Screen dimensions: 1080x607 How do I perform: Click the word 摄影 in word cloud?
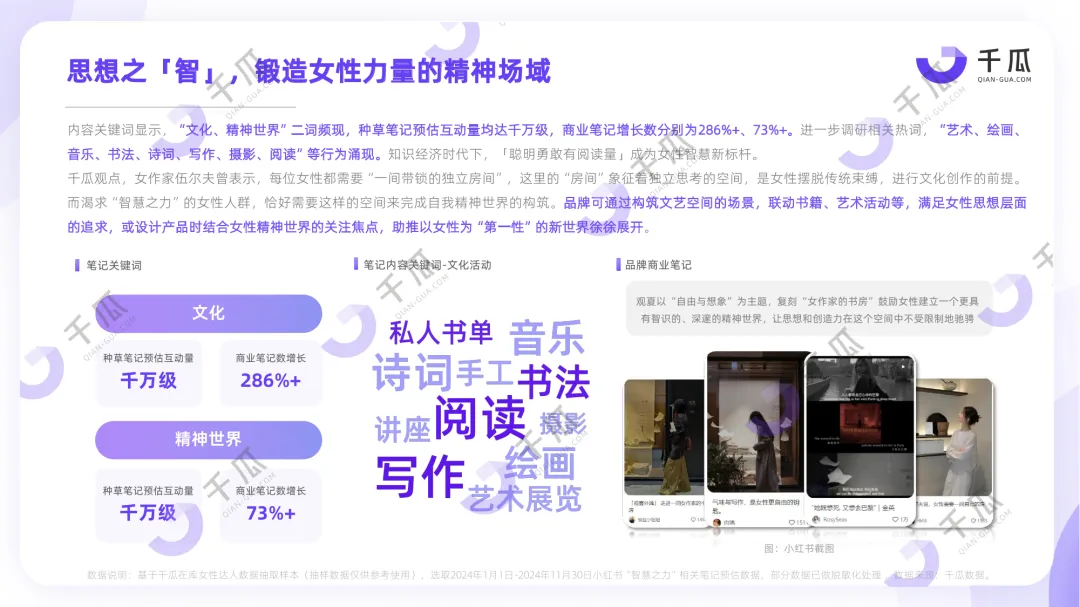(x=563, y=424)
